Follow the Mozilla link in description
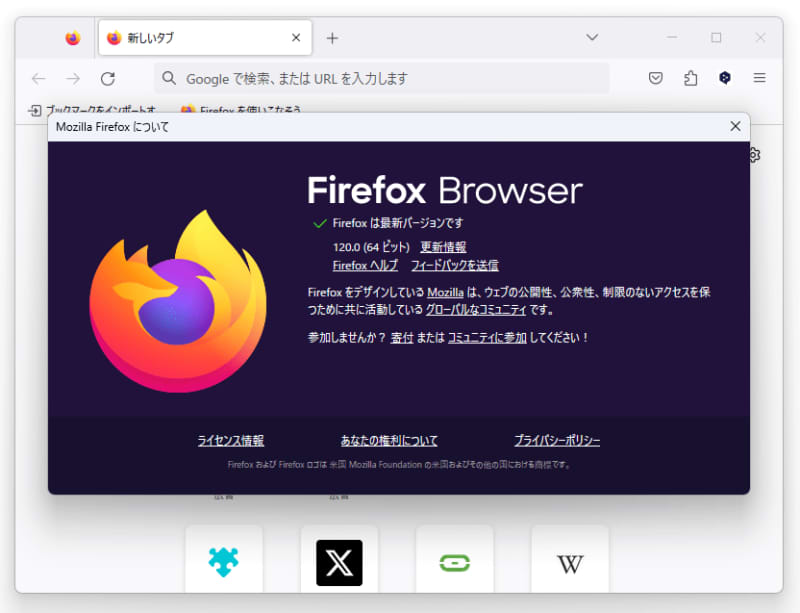 tap(445, 292)
